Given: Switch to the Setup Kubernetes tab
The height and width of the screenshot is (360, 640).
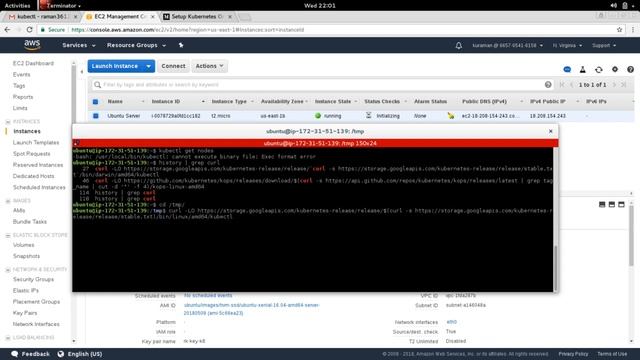Looking at the screenshot, I should (x=197, y=17).
